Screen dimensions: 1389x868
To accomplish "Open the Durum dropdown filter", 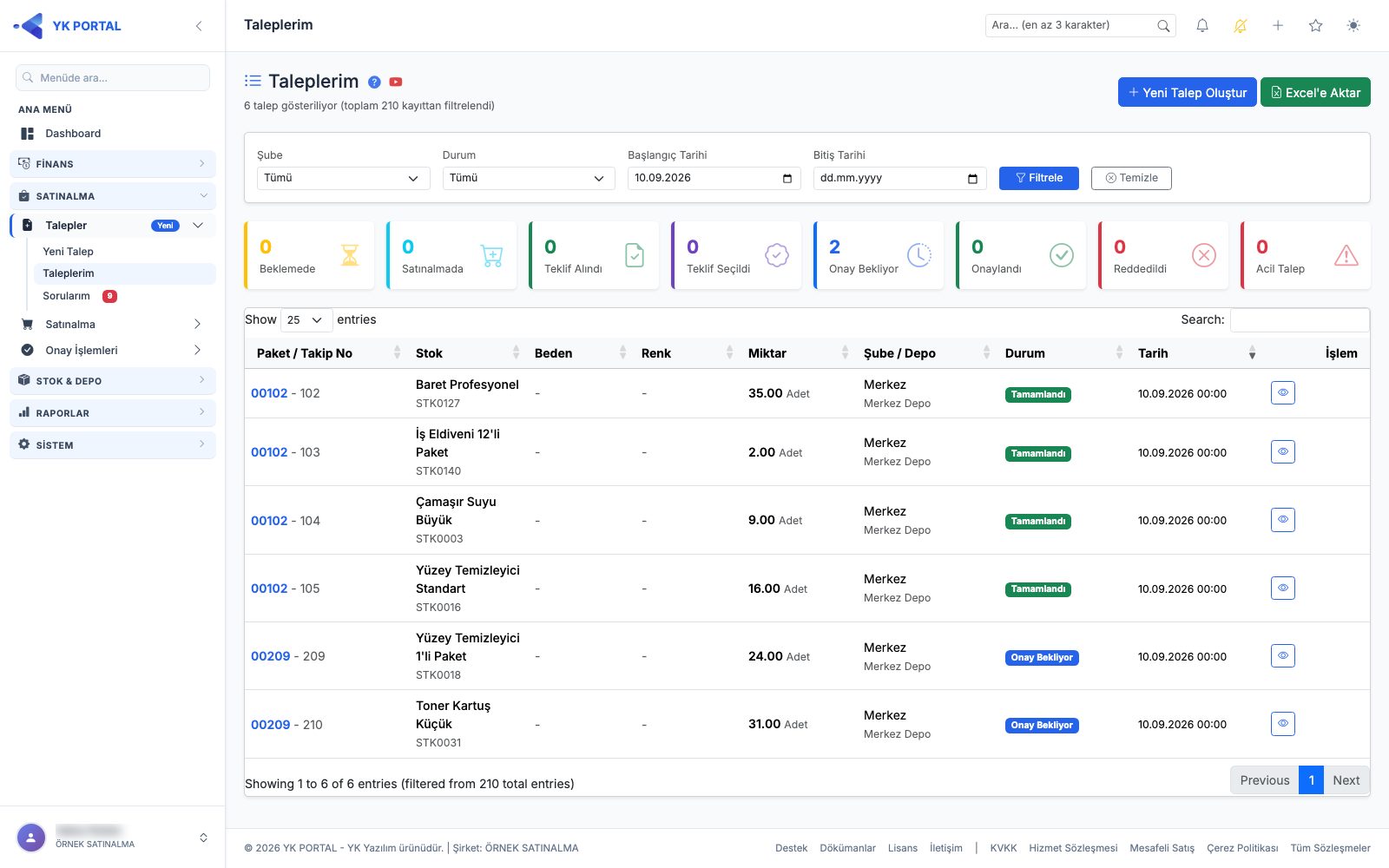I will pyautogui.click(x=529, y=178).
